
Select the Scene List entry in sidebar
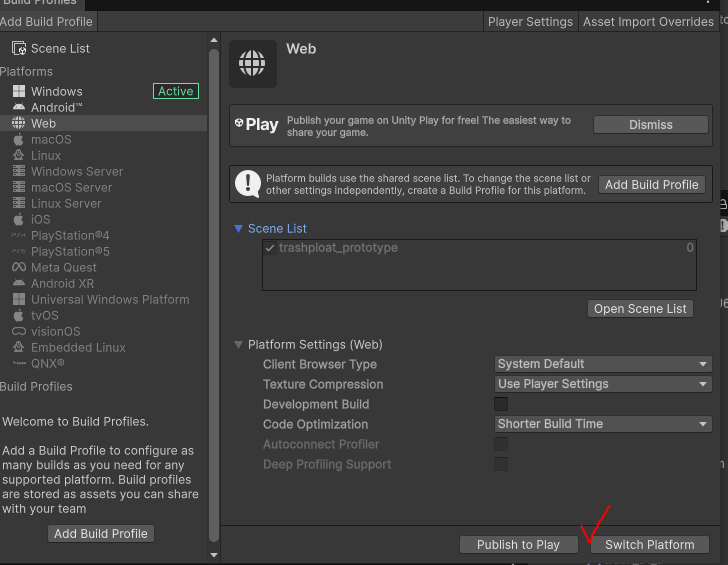point(103,48)
